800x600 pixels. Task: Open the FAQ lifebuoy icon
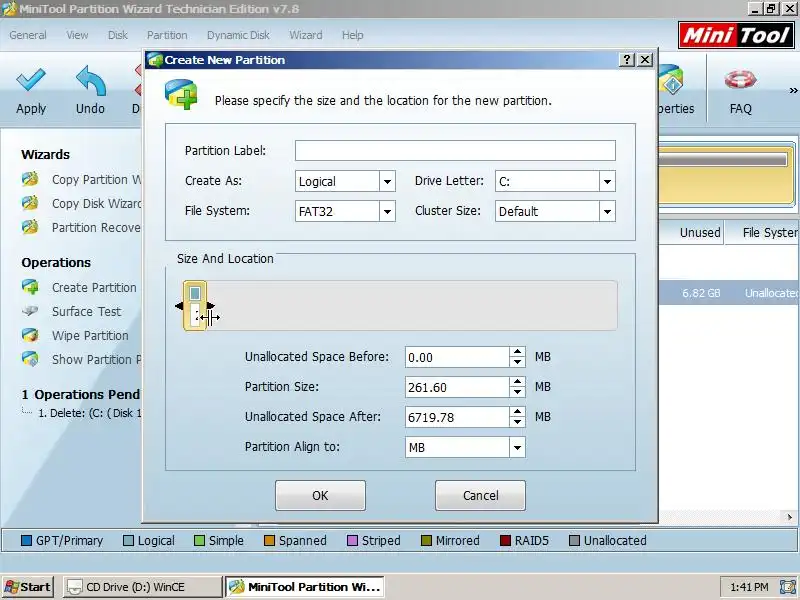pyautogui.click(x=740, y=80)
